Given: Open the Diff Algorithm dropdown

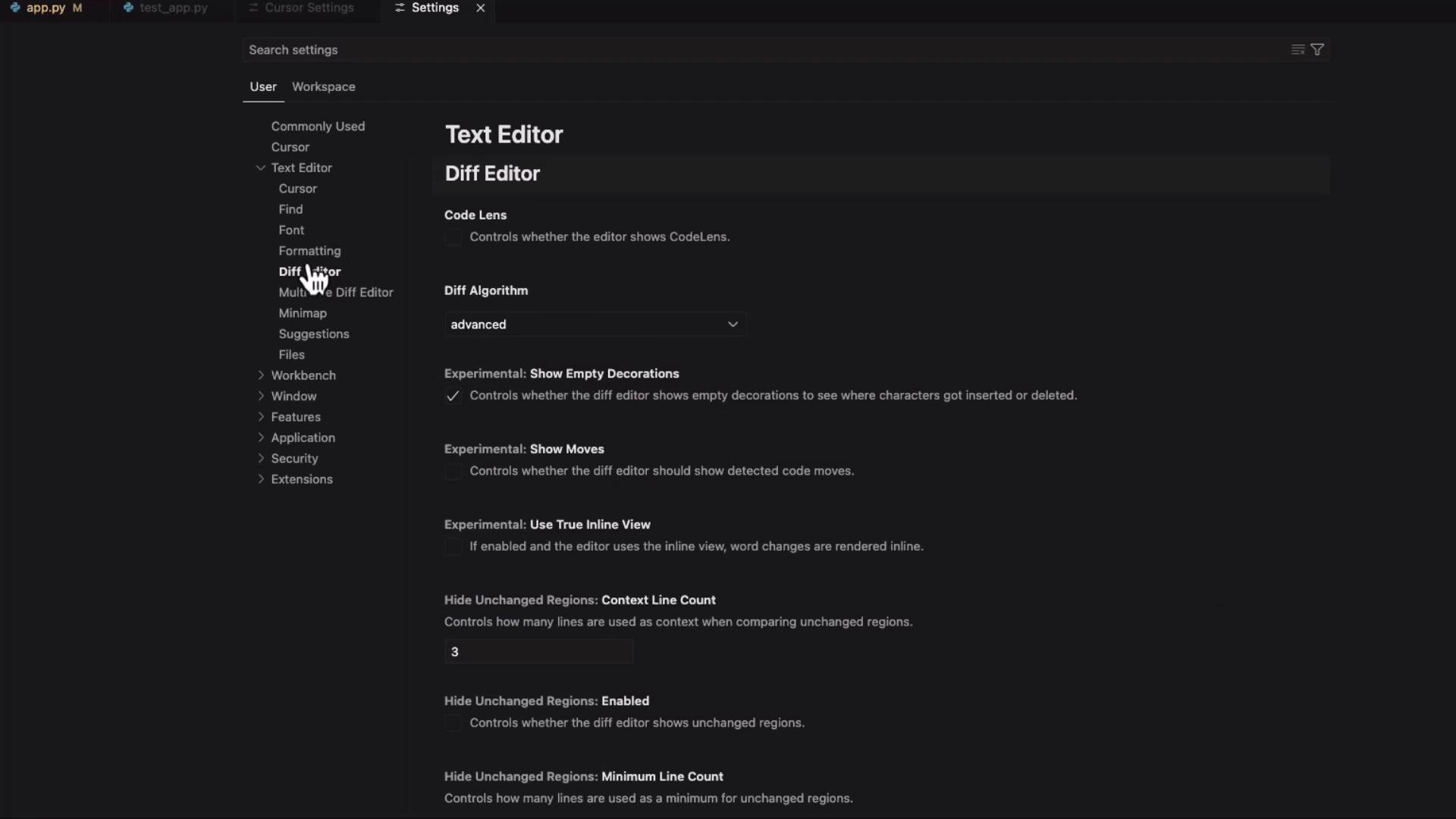Looking at the screenshot, I should (595, 325).
